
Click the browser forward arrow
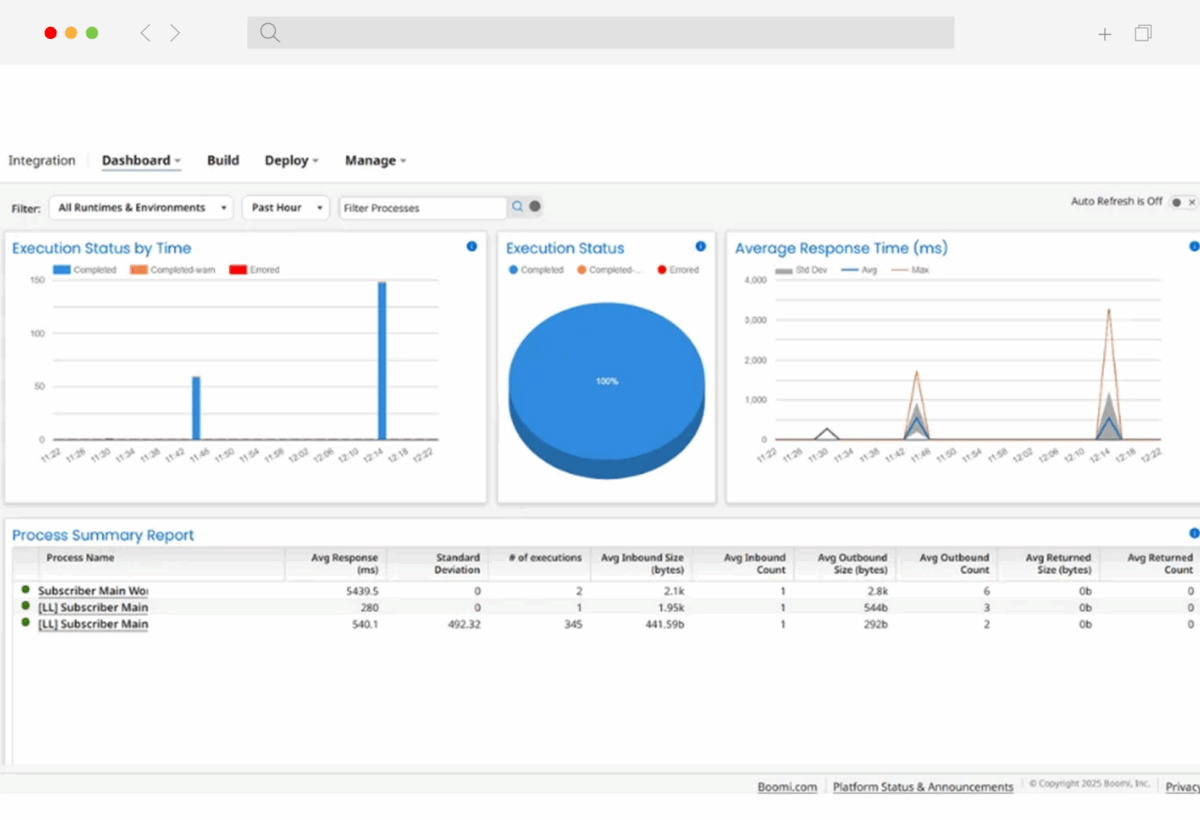click(175, 33)
